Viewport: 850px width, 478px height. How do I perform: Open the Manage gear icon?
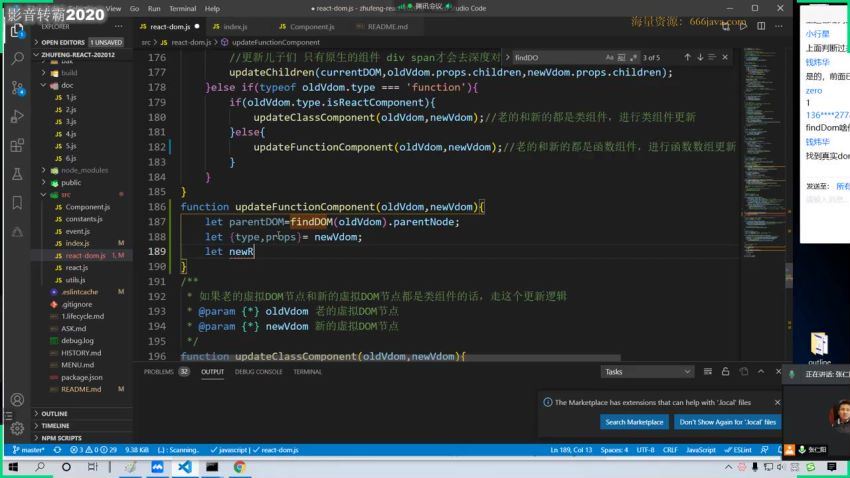pos(17,429)
